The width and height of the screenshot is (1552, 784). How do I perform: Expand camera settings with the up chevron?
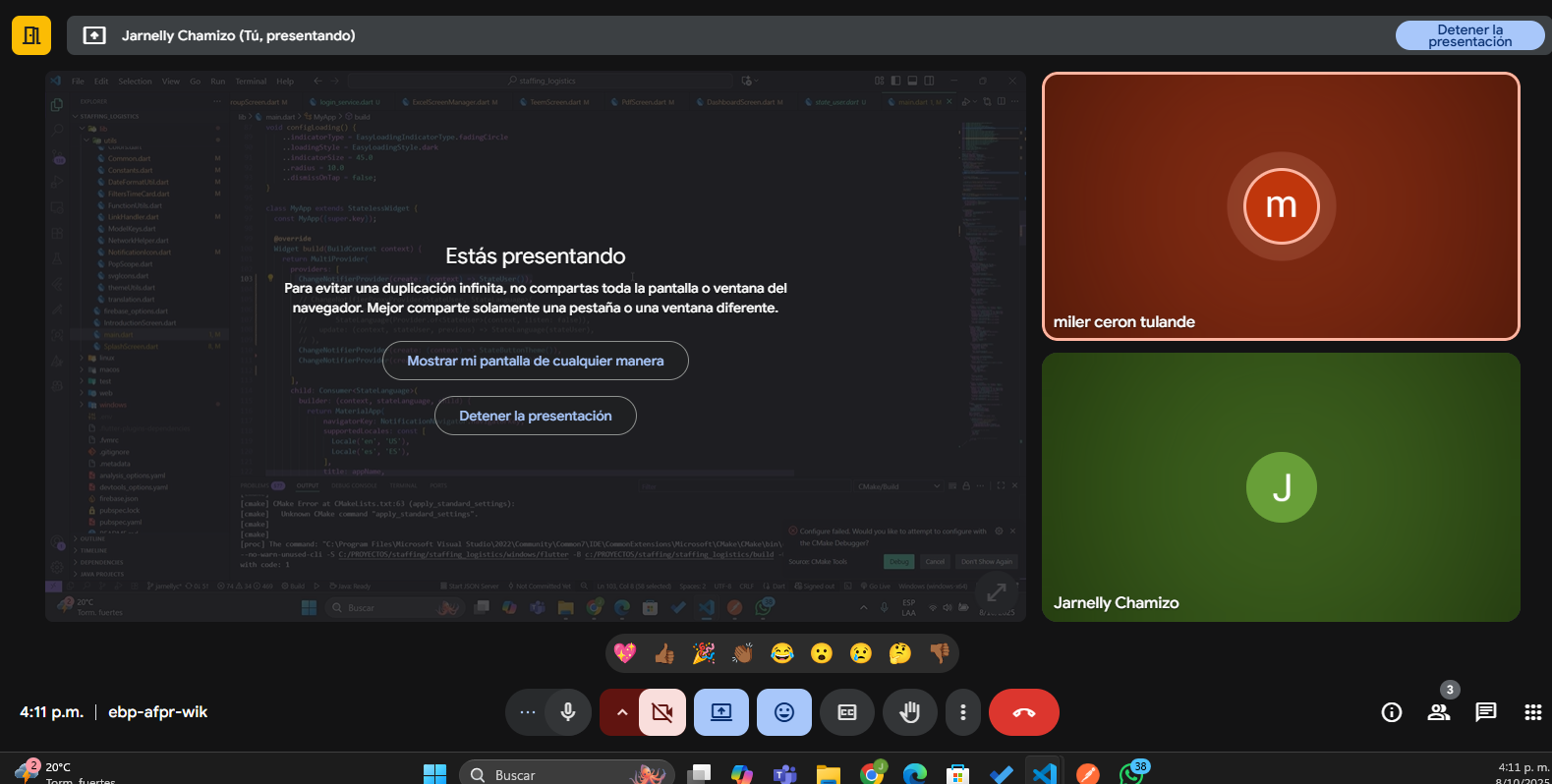point(621,712)
